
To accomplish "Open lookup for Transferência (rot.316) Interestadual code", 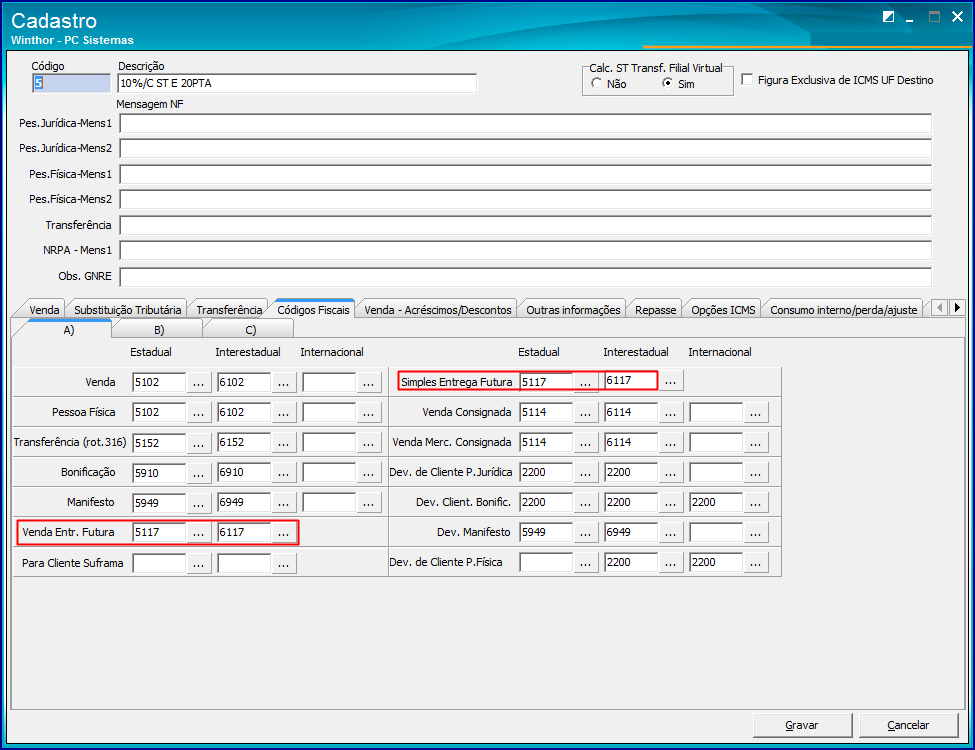I will click(x=284, y=443).
